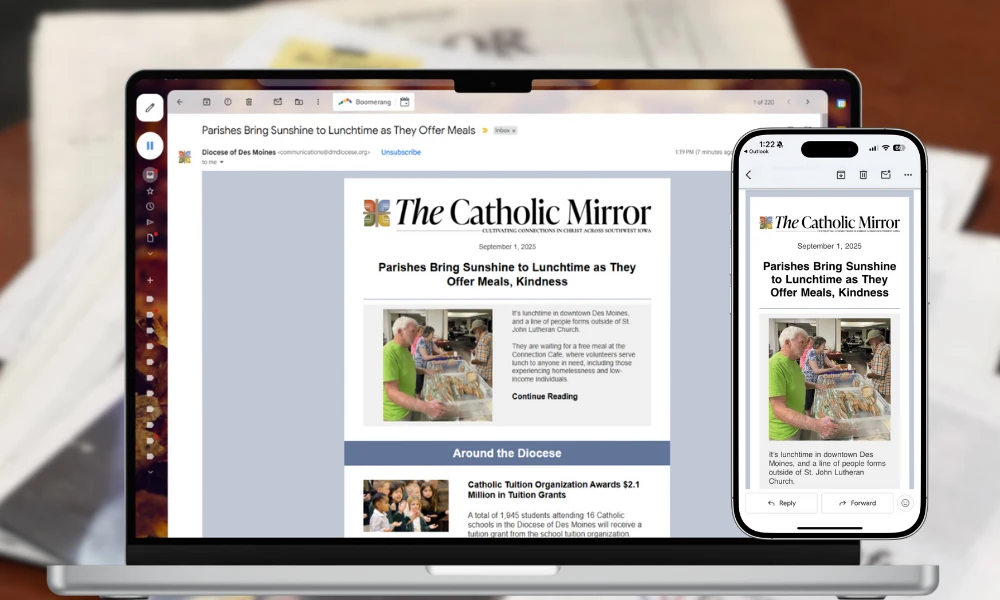1000x600 pixels.
Task: Click the Boomerang pause button in sidebar
Action: pyautogui.click(x=150, y=146)
